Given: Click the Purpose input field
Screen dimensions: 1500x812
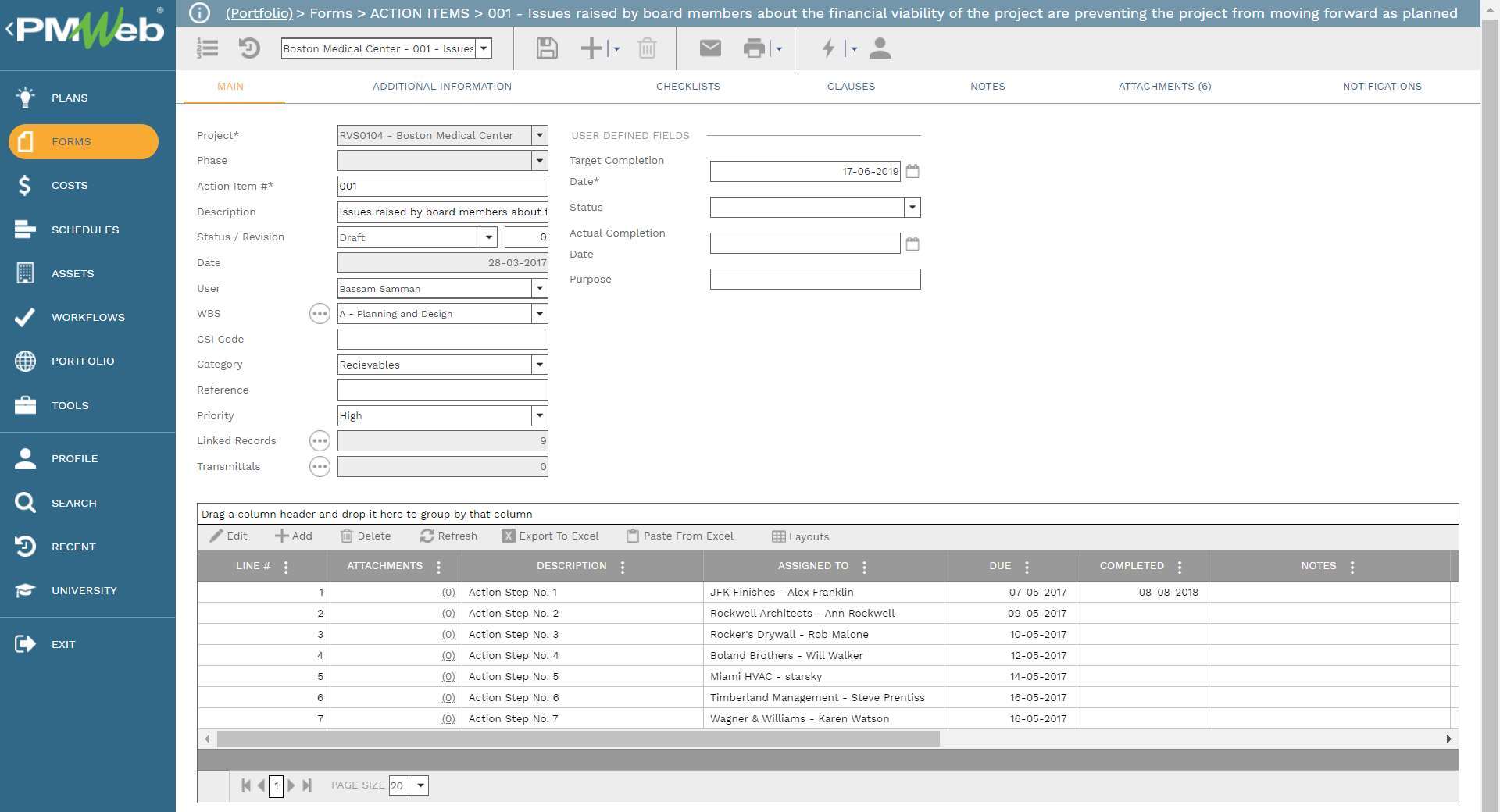Looking at the screenshot, I should point(815,280).
